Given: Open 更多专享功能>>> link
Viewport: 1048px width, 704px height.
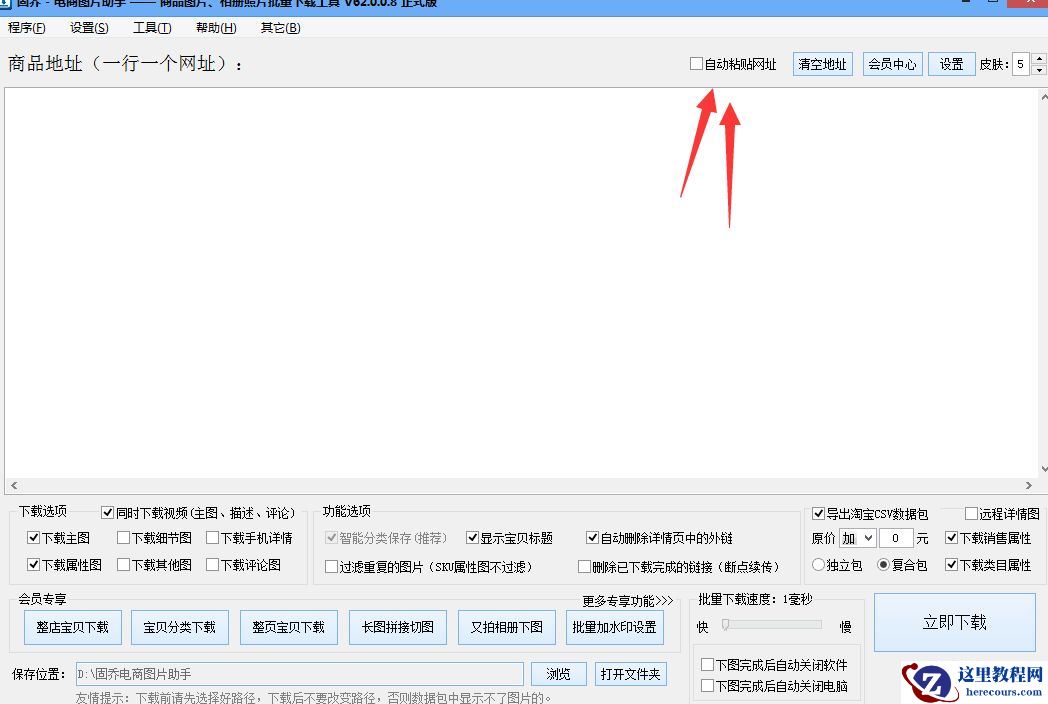Looking at the screenshot, I should (x=628, y=601).
